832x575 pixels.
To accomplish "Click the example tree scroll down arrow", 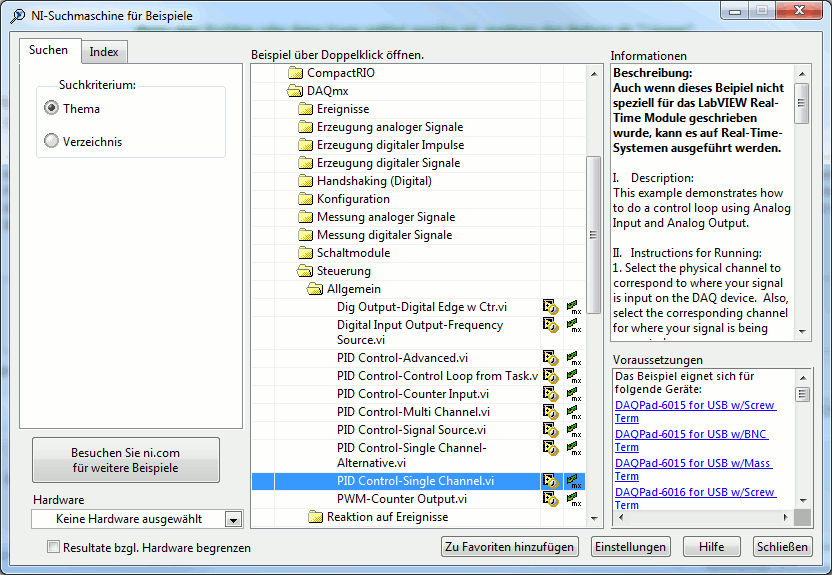I will pyautogui.click(x=594, y=519).
